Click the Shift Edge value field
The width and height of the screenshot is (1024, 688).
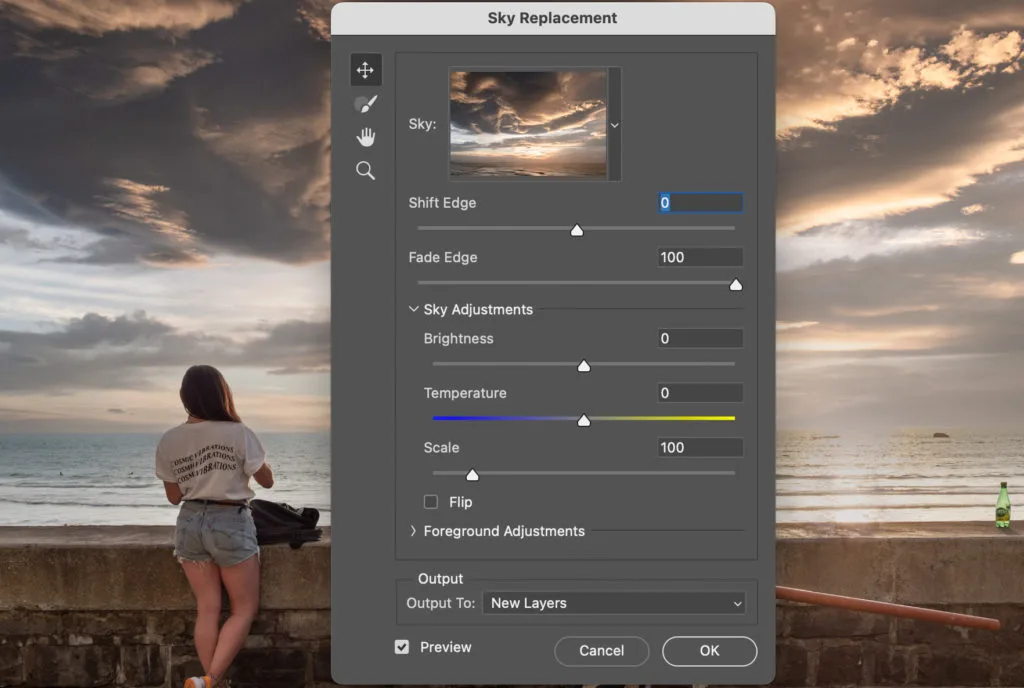700,203
